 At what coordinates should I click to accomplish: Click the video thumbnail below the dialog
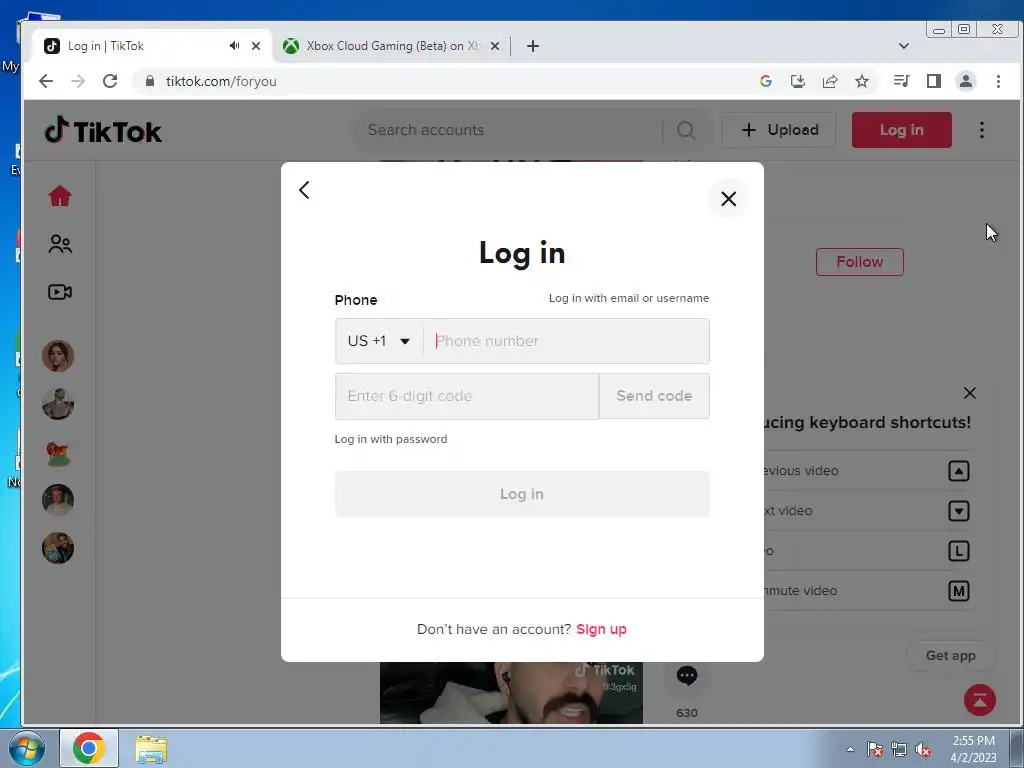(511, 692)
